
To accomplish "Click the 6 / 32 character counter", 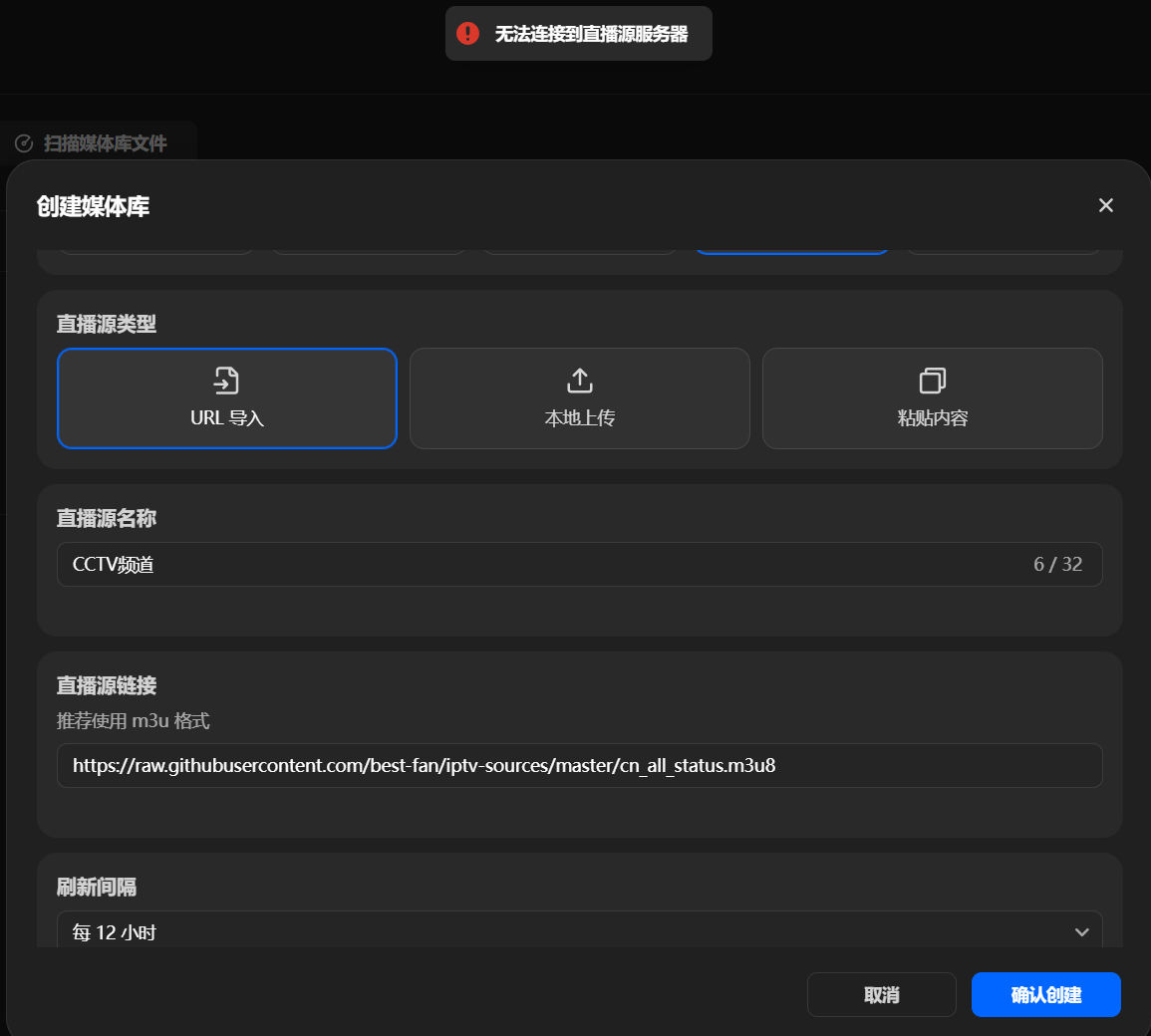I will coord(1057,564).
